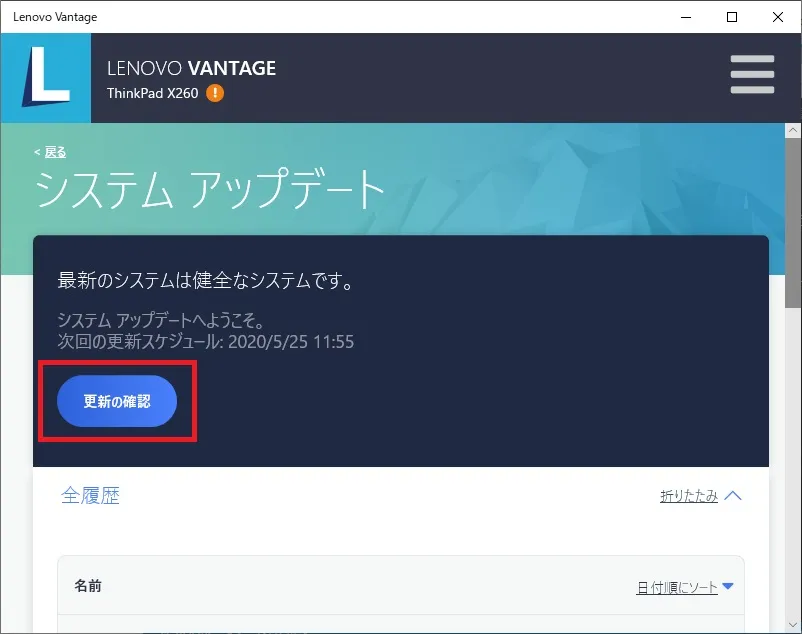The width and height of the screenshot is (802, 634).
Task: Click the システム アップデート page heading
Action: click(210, 189)
